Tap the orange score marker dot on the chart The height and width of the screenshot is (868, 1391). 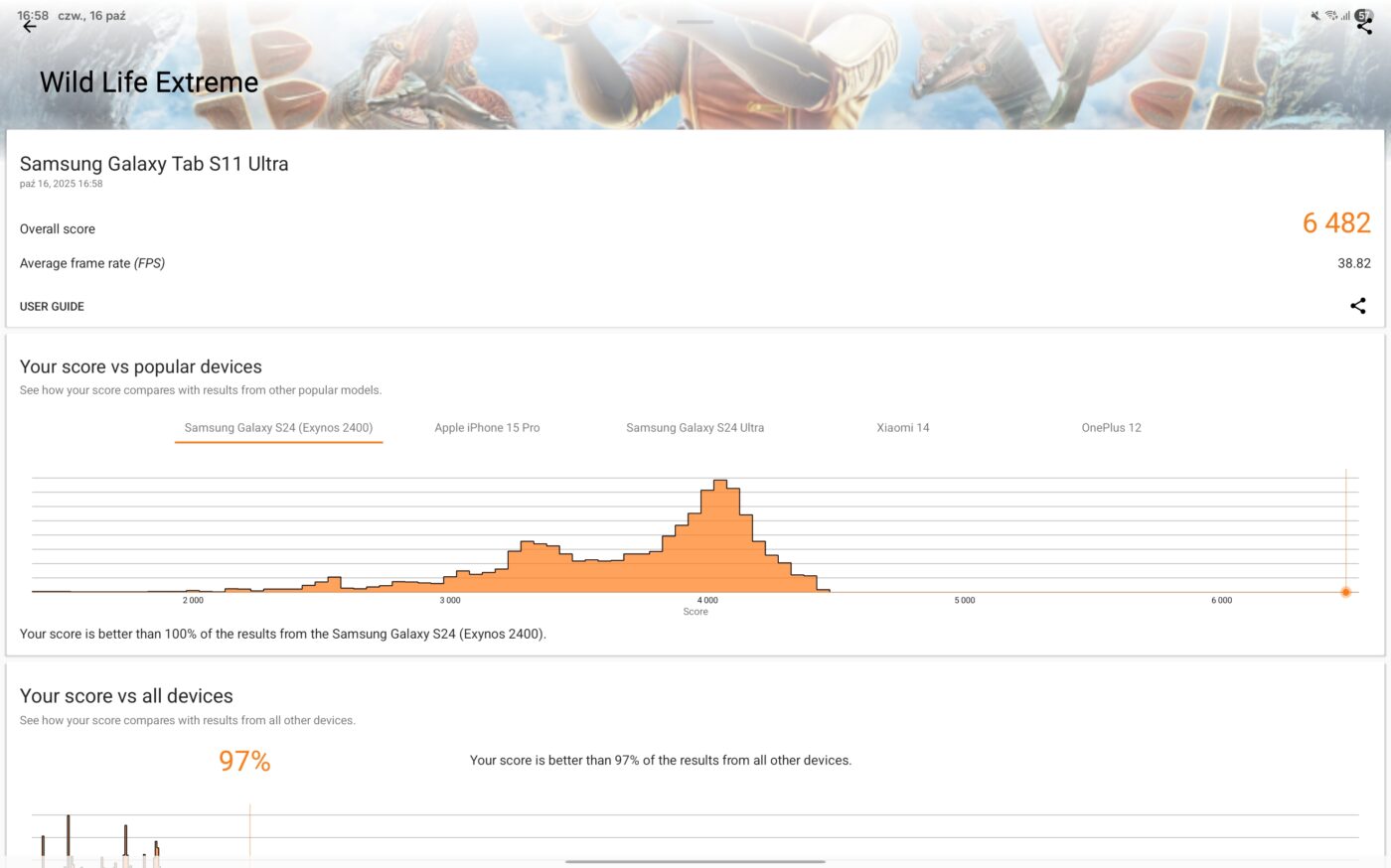[x=1345, y=592]
